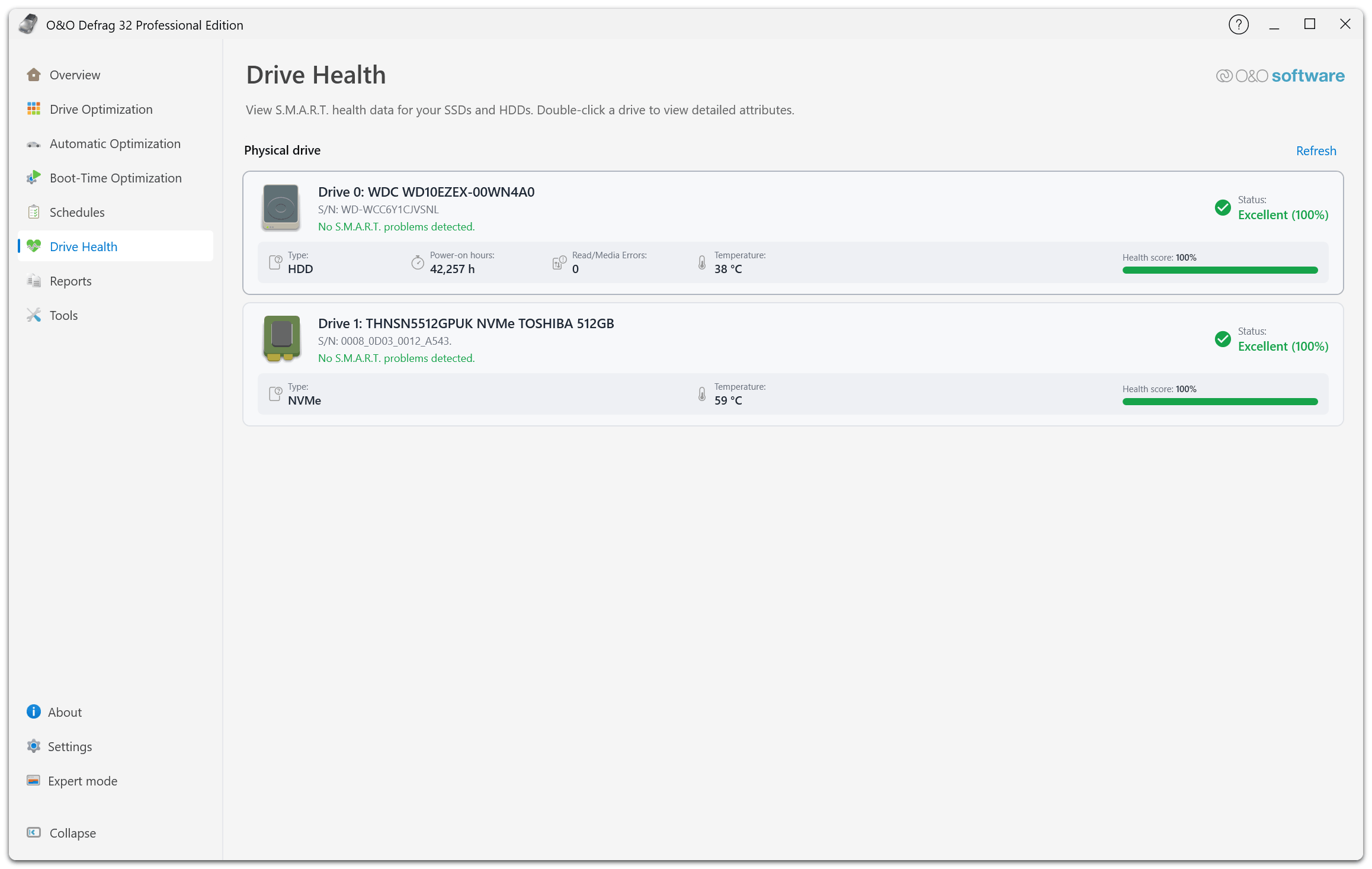Click Drive 0 Read/Media Errors value 0
This screenshot has height=869, width=1372.
(x=575, y=269)
